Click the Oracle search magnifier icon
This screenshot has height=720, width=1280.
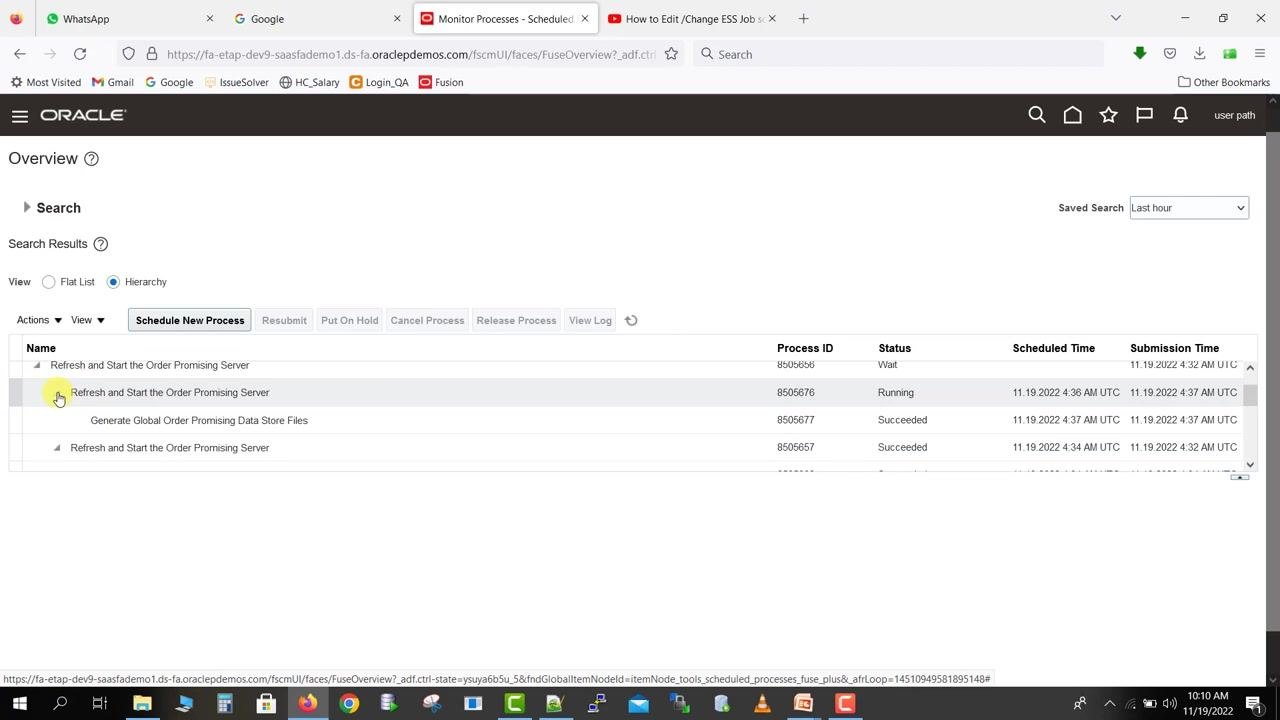1037,115
